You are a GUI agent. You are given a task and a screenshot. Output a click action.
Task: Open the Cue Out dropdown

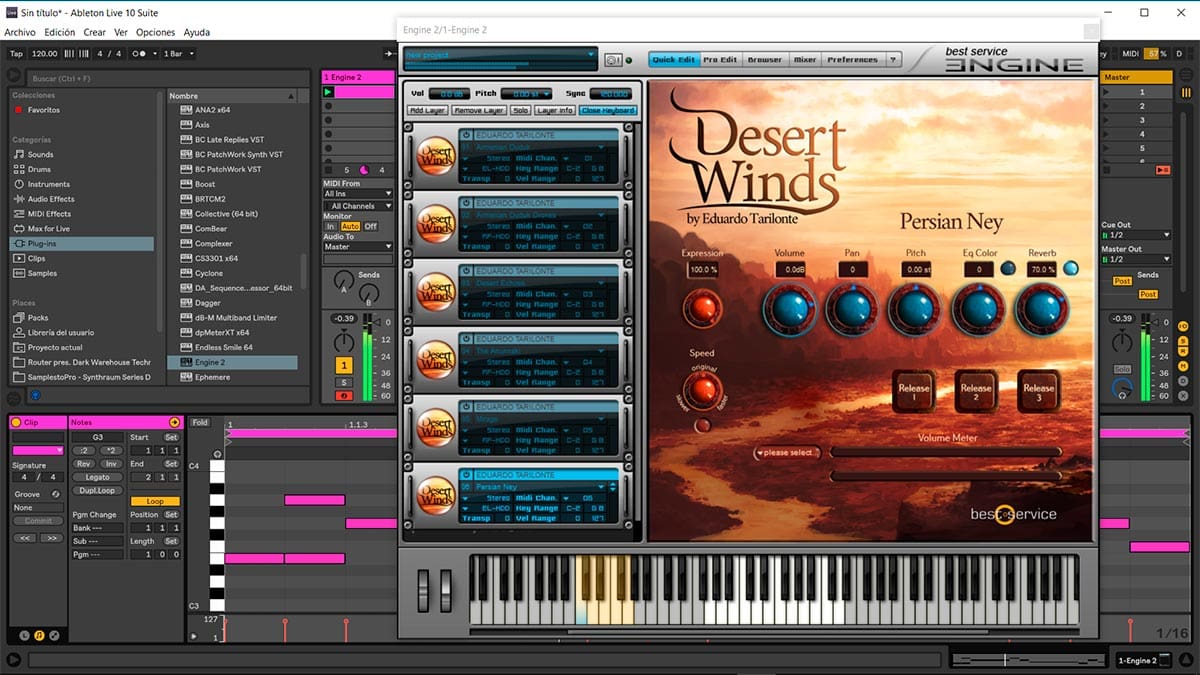coord(1135,235)
